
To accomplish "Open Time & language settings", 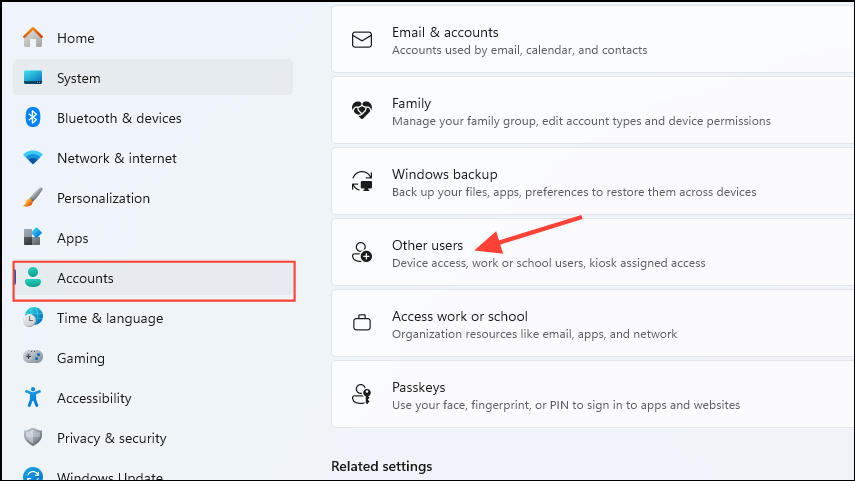I will pos(153,318).
